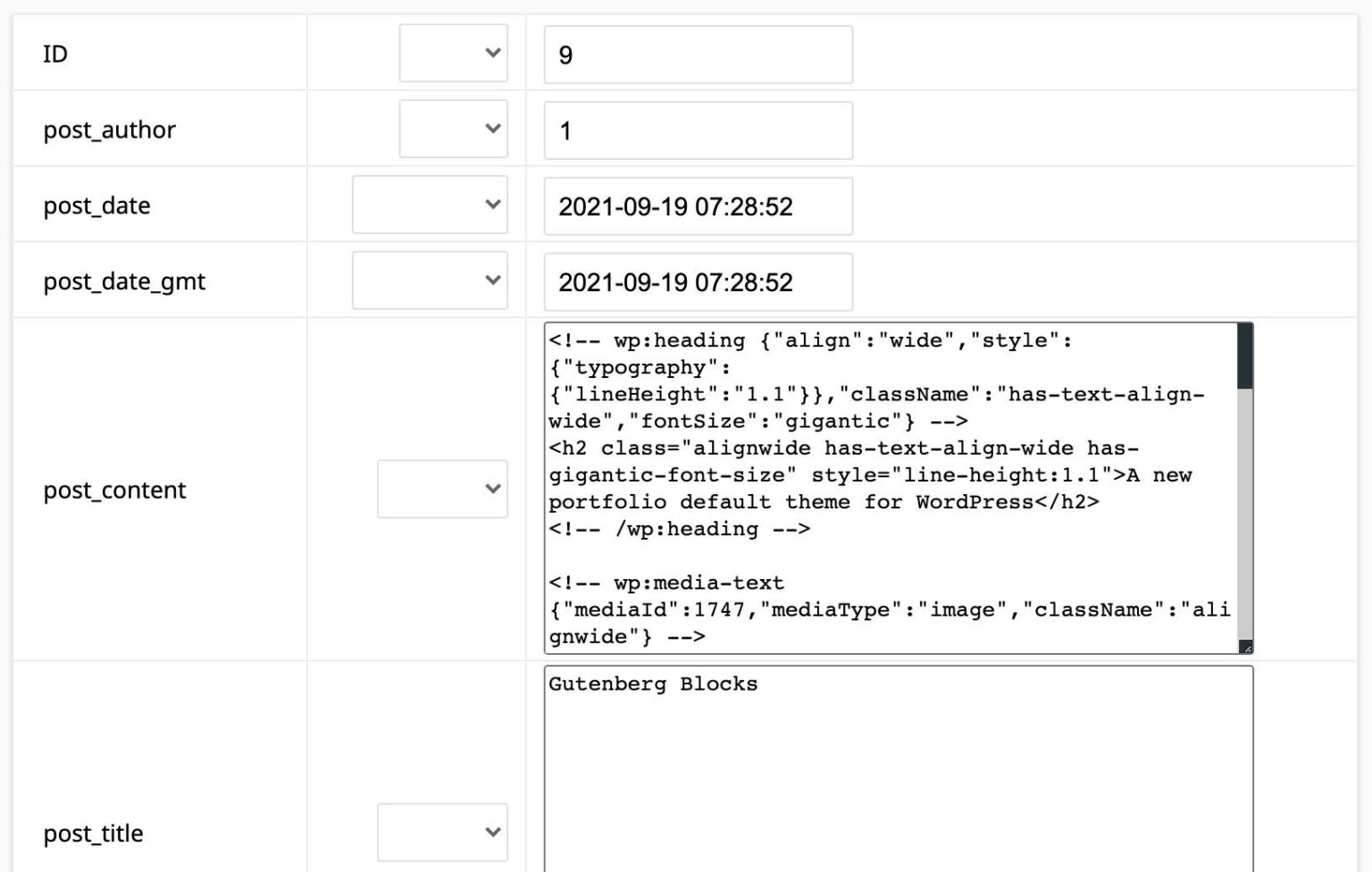
Task: Click the post_author value field showing 1
Action: pos(698,129)
